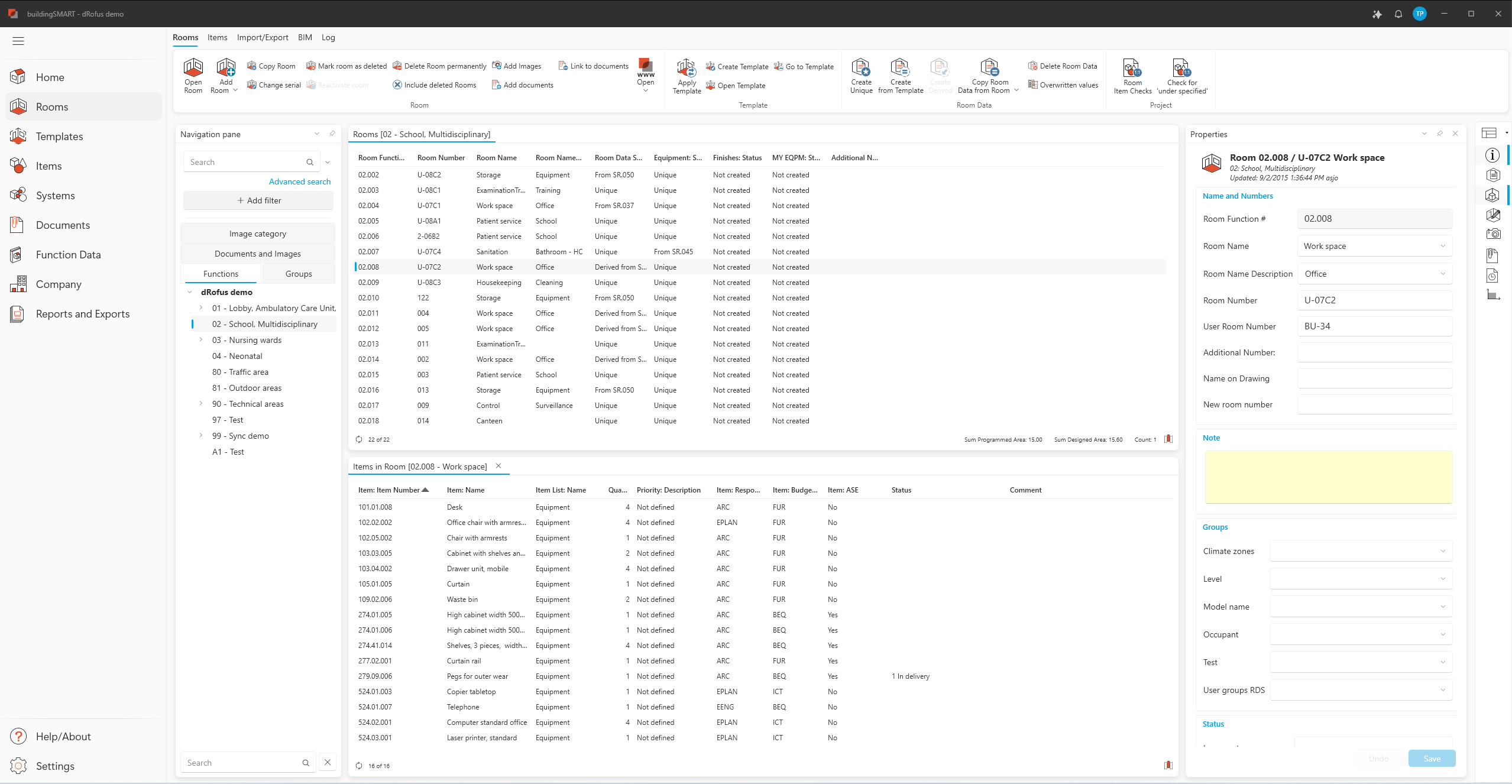Image resolution: width=1512 pixels, height=784 pixels.
Task: Select the Groups tab in navigation pane
Action: 299,274
